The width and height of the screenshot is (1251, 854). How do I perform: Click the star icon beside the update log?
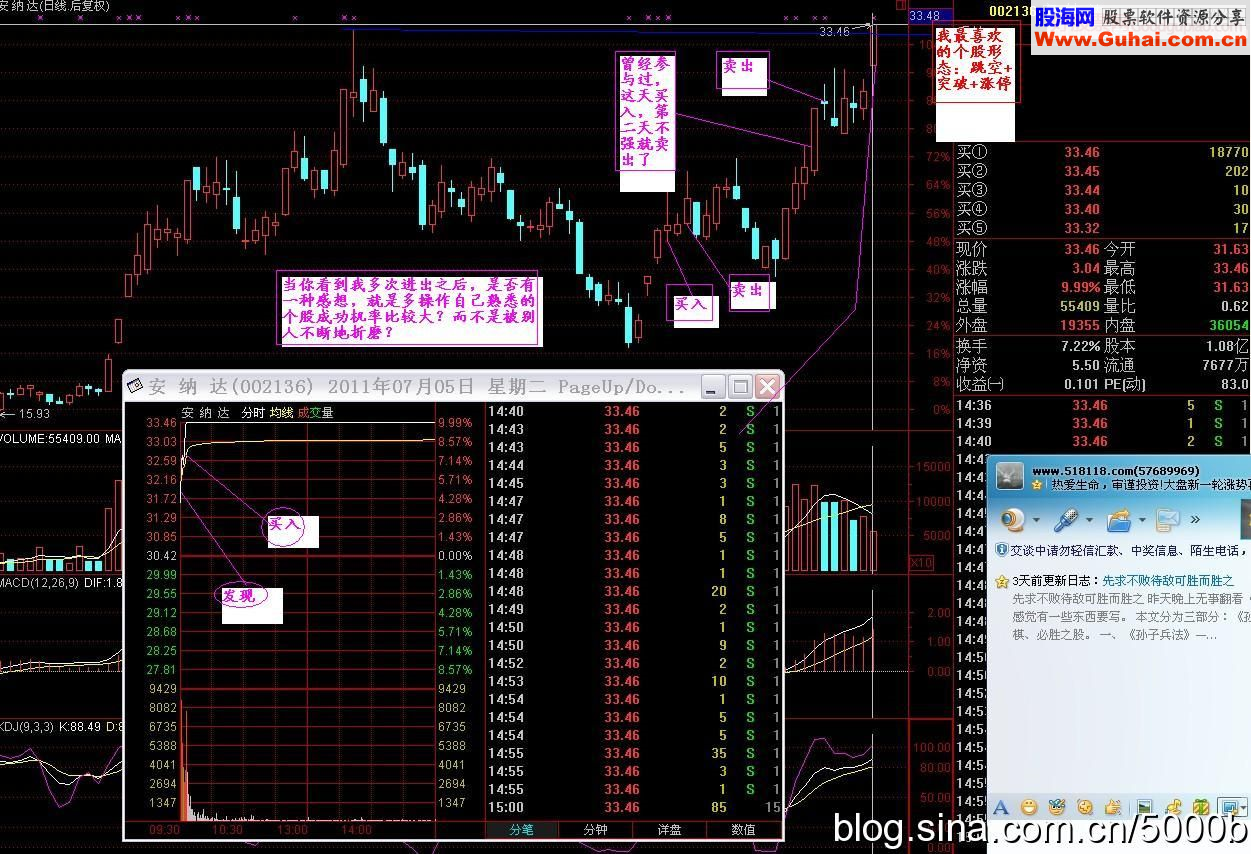pyautogui.click(x=1001, y=581)
